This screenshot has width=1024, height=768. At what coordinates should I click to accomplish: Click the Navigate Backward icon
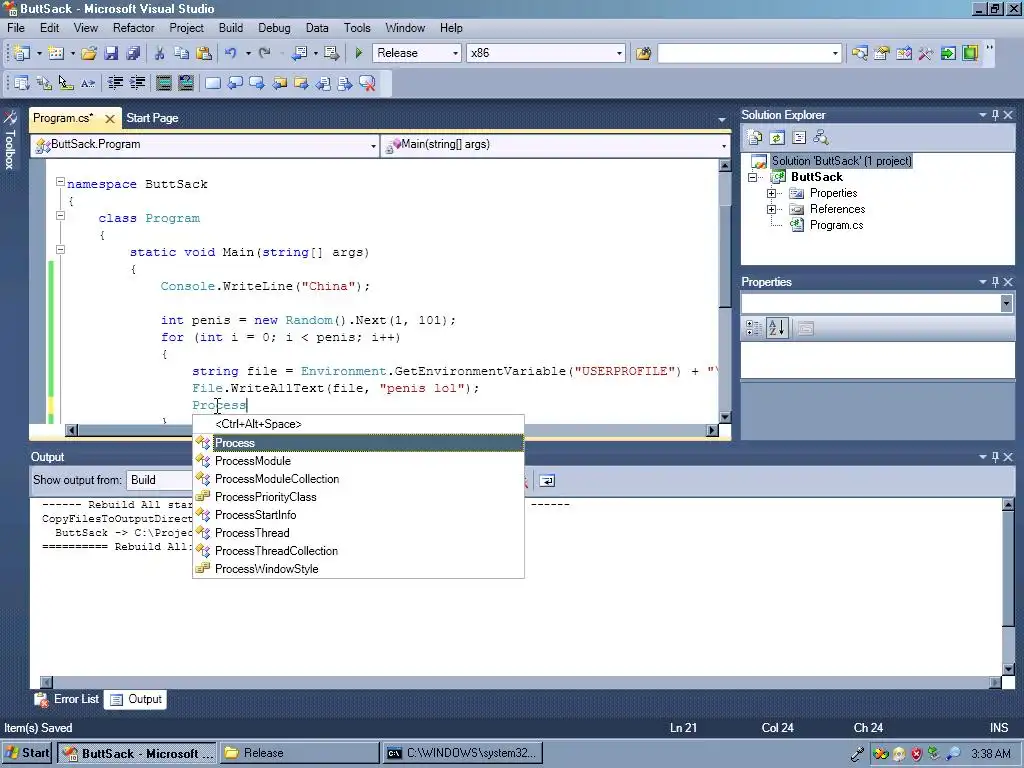[299, 53]
